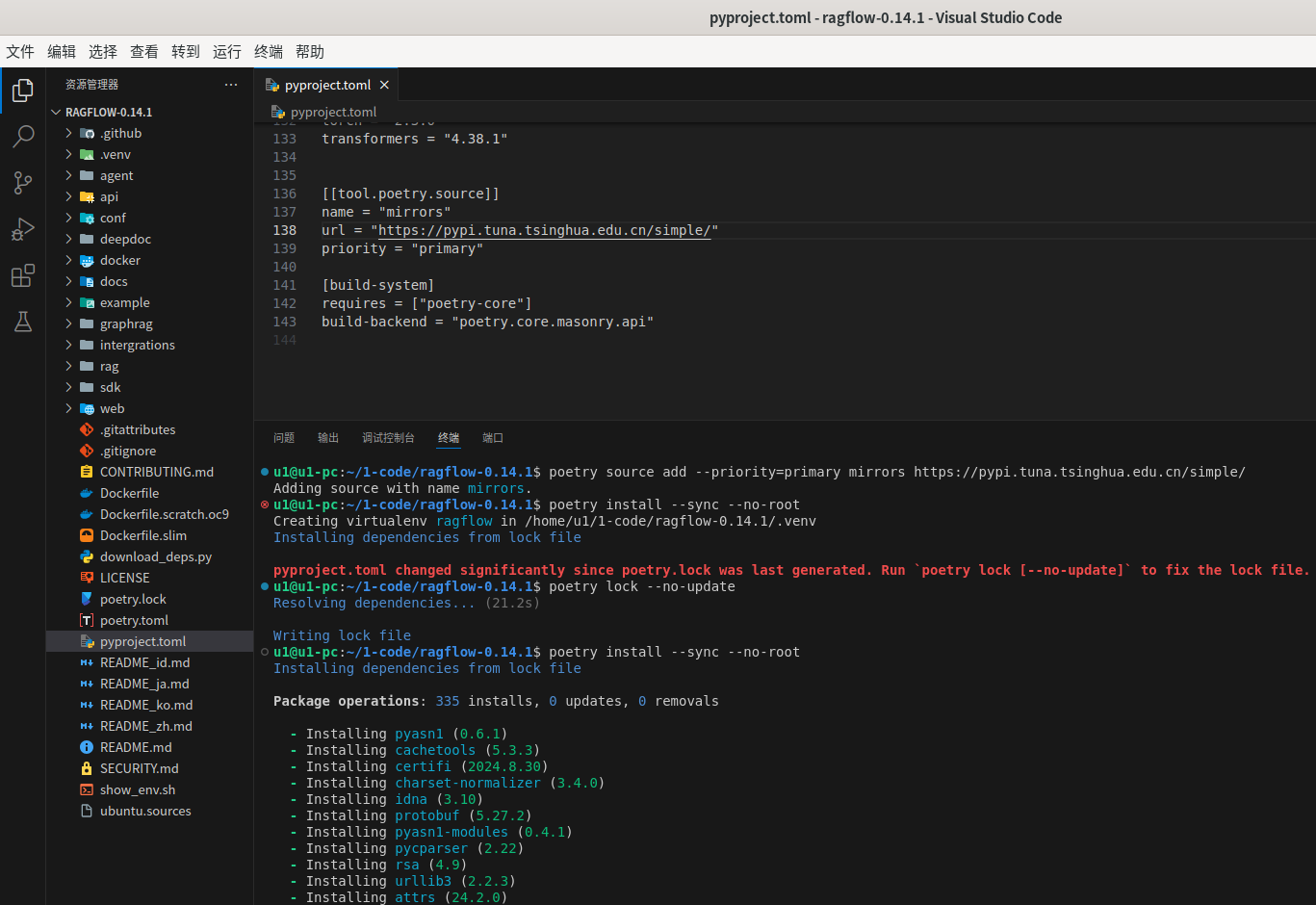The image size is (1316, 905).
Task: Click the poetry.lock file icon
Action: tap(87, 599)
